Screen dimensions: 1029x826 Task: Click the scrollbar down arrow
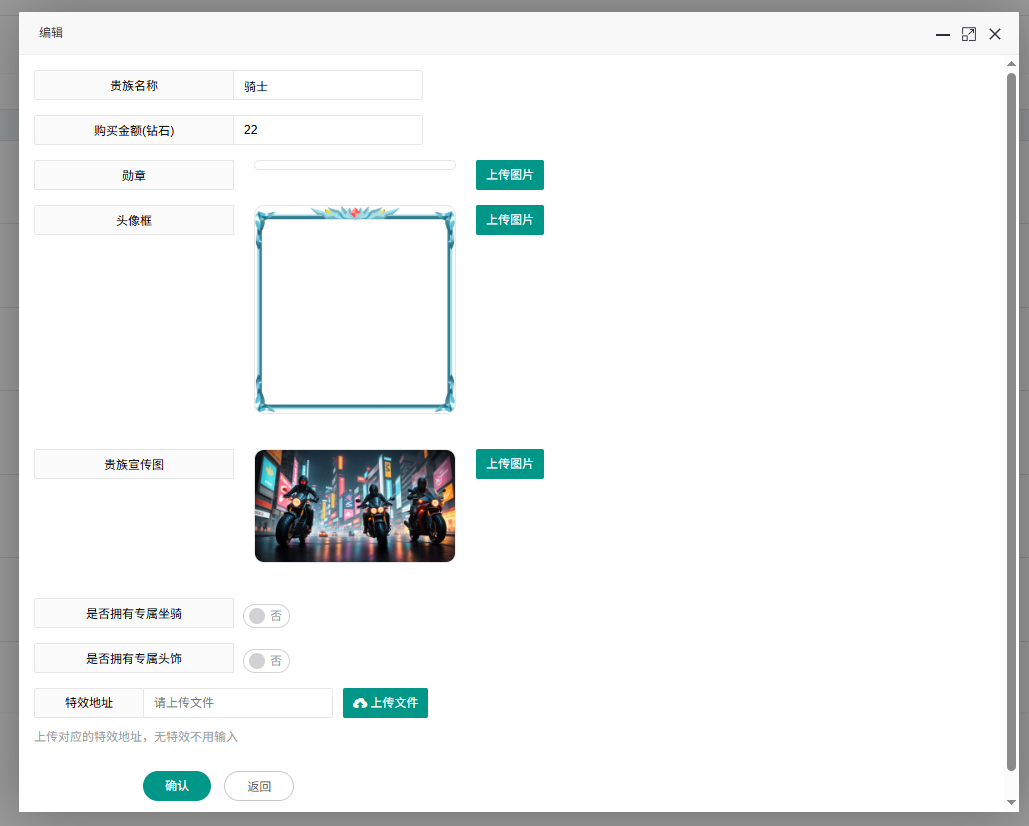point(1011,802)
